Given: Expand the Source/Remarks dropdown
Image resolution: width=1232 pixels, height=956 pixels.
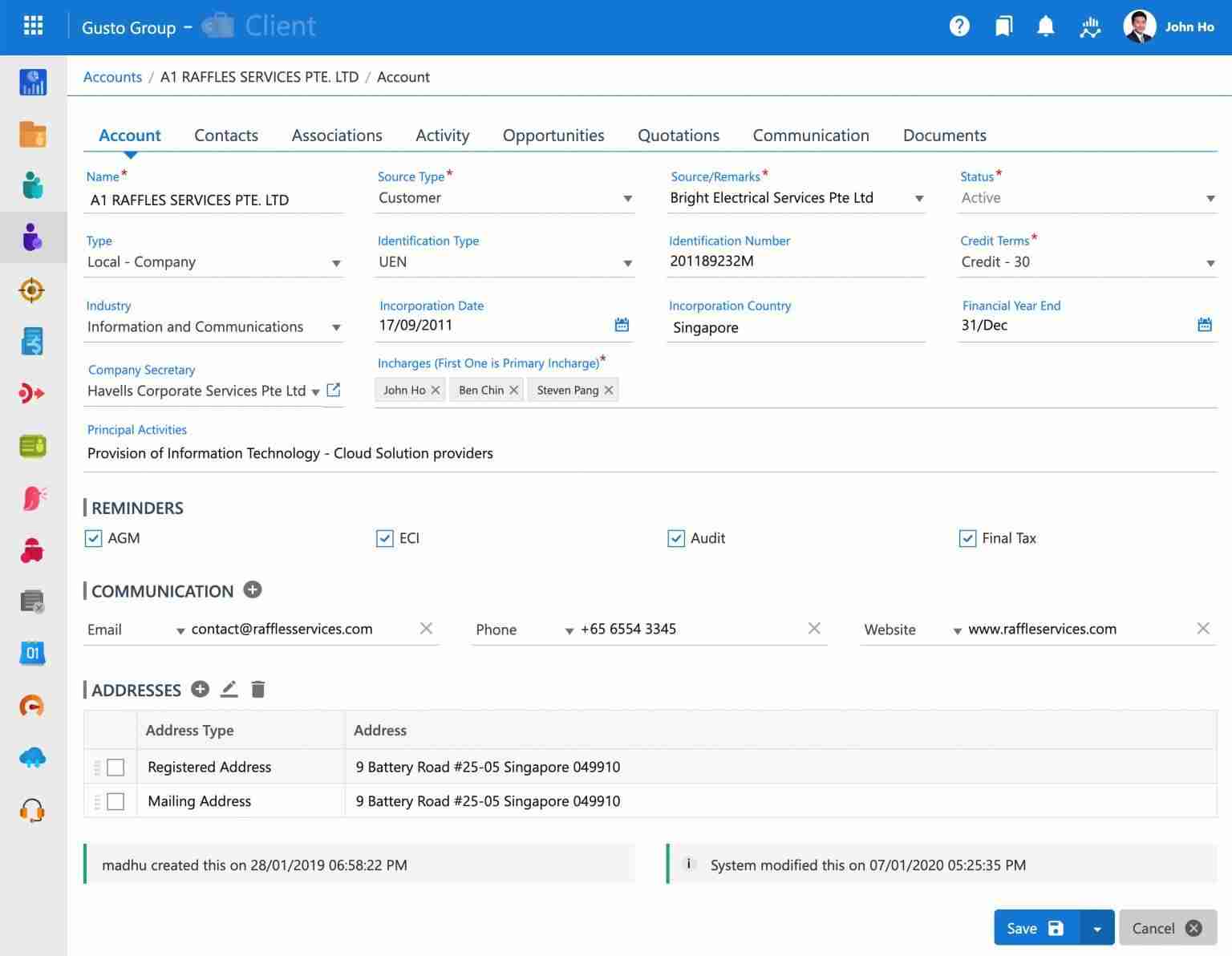Looking at the screenshot, I should point(919,199).
